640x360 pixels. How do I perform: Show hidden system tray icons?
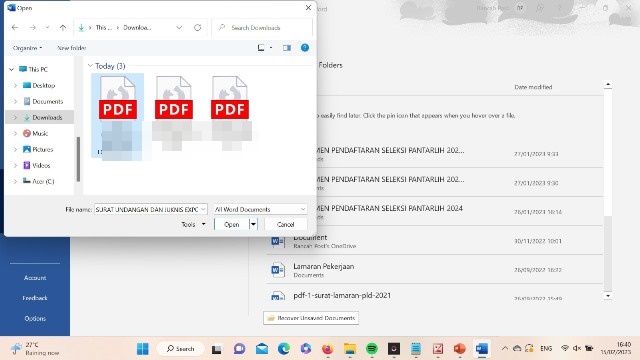pyautogui.click(x=505, y=349)
